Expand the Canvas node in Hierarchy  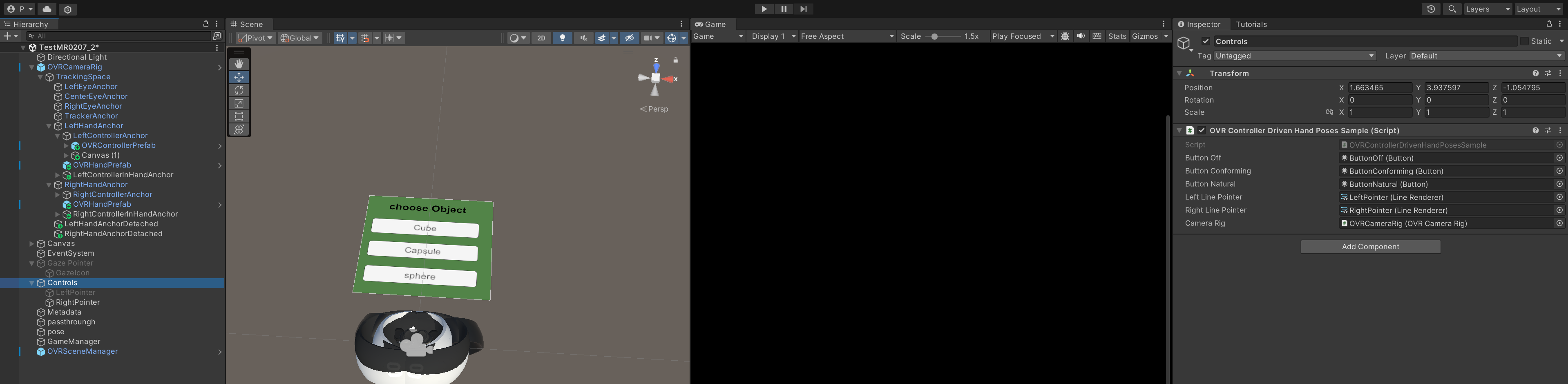coord(31,244)
